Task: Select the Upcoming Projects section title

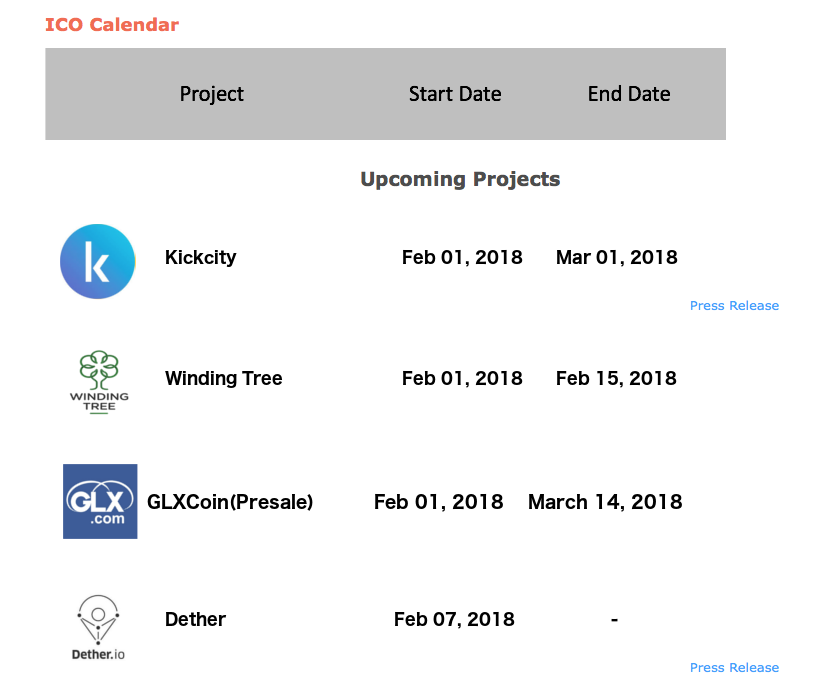Action: coord(460,178)
